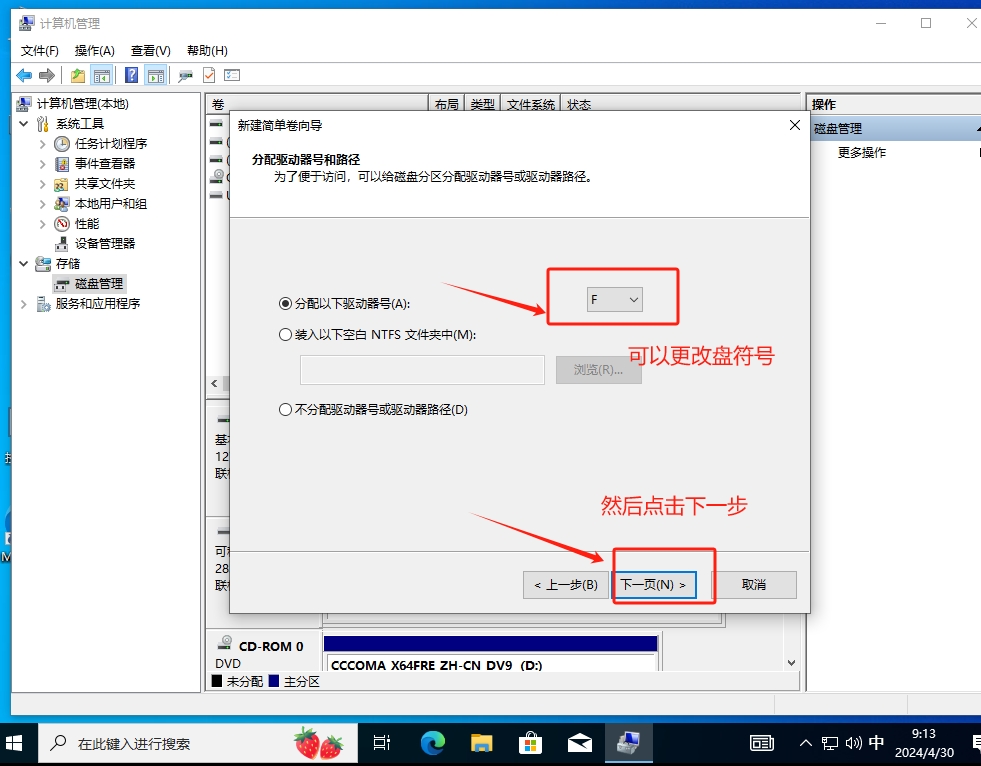Expand the 性能 node arrow
The width and height of the screenshot is (981, 766).
pyautogui.click(x=42, y=224)
